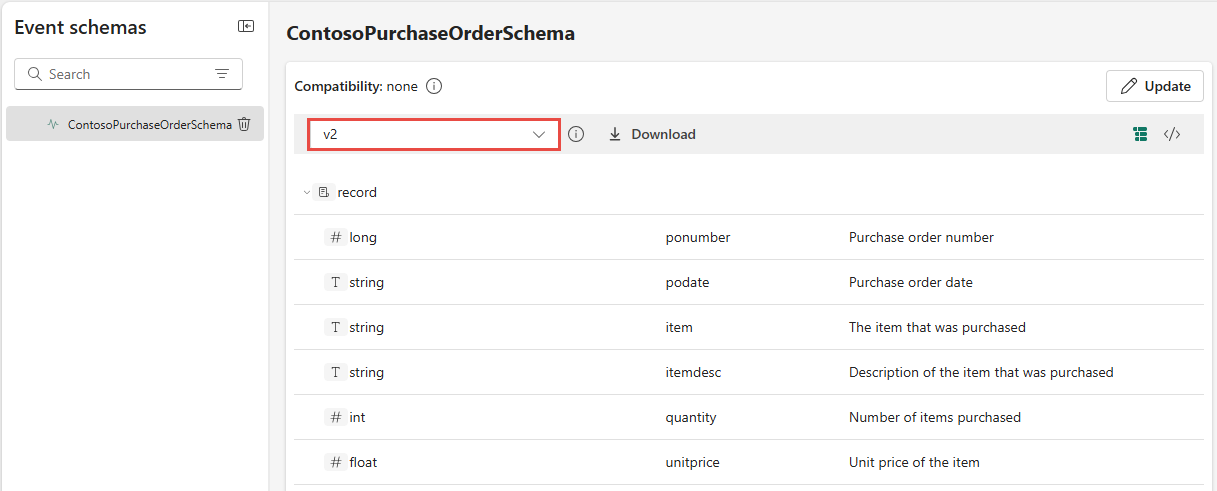
Task: Collapse the Event schemas side panel
Action: point(246,27)
